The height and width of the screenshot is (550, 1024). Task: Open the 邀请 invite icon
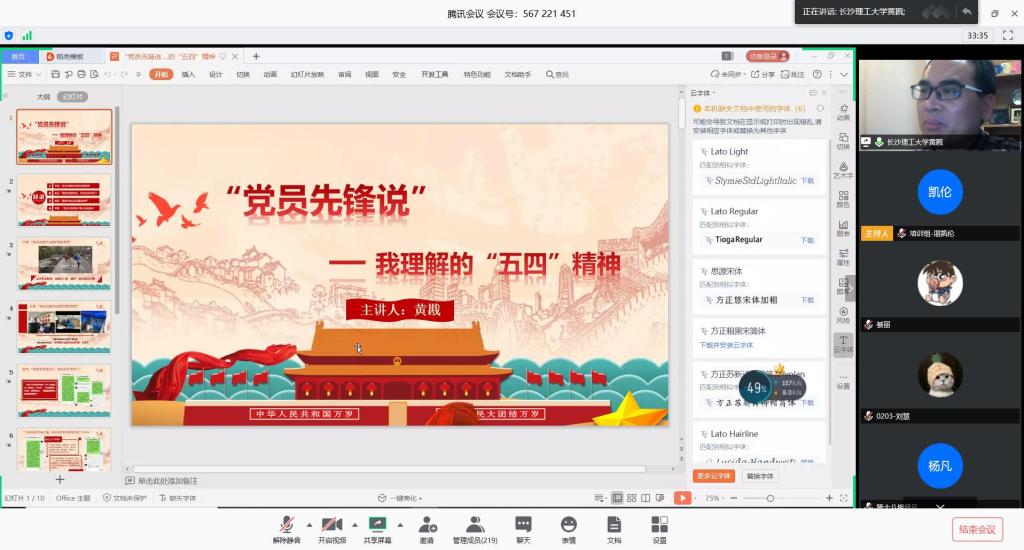[427, 524]
